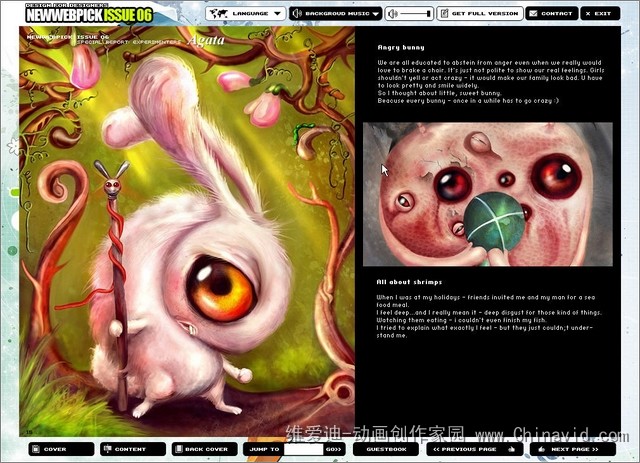Open the Guestbook
Viewport: 640px width, 463px height.
386,449
